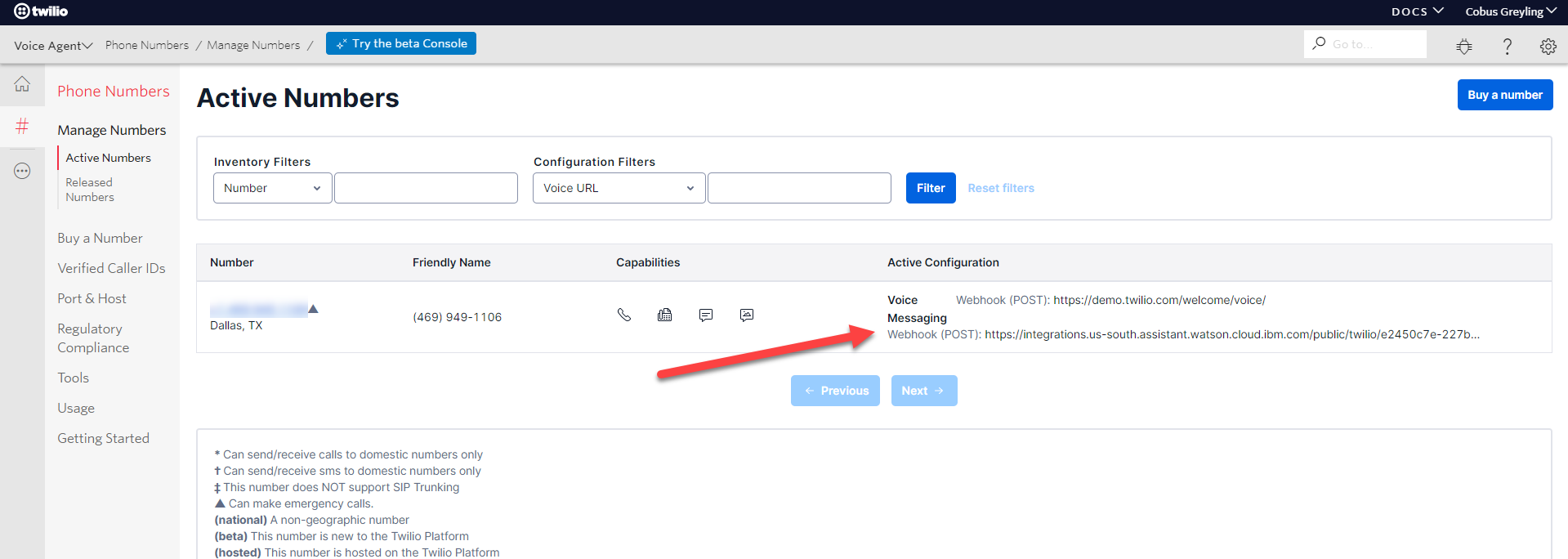Screen dimensions: 1568x559
Task: Click the emergency calls triangle icon
Action: click(313, 309)
